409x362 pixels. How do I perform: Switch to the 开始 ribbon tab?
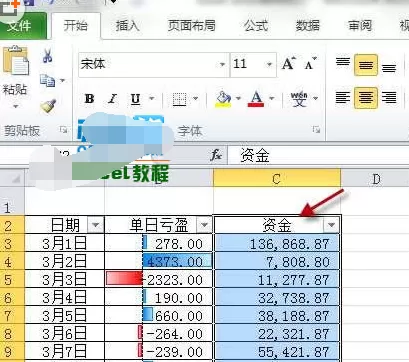point(76,25)
